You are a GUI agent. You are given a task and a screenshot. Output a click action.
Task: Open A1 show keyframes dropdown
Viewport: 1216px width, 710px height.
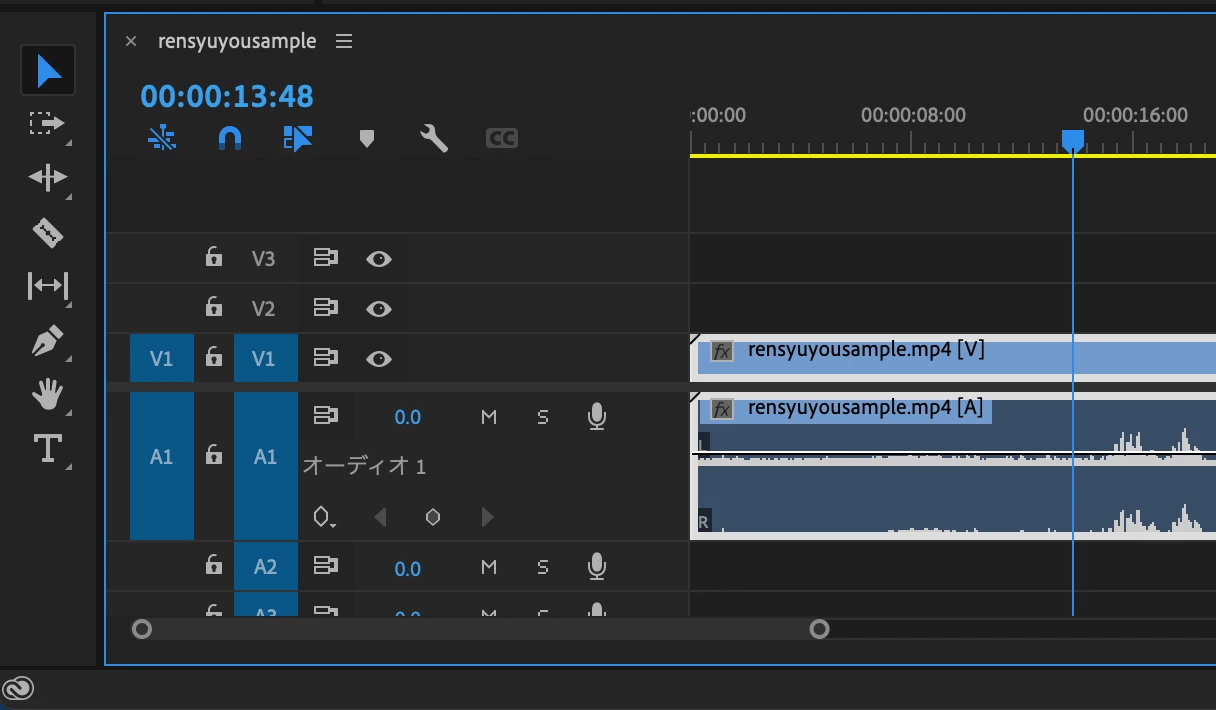(324, 517)
